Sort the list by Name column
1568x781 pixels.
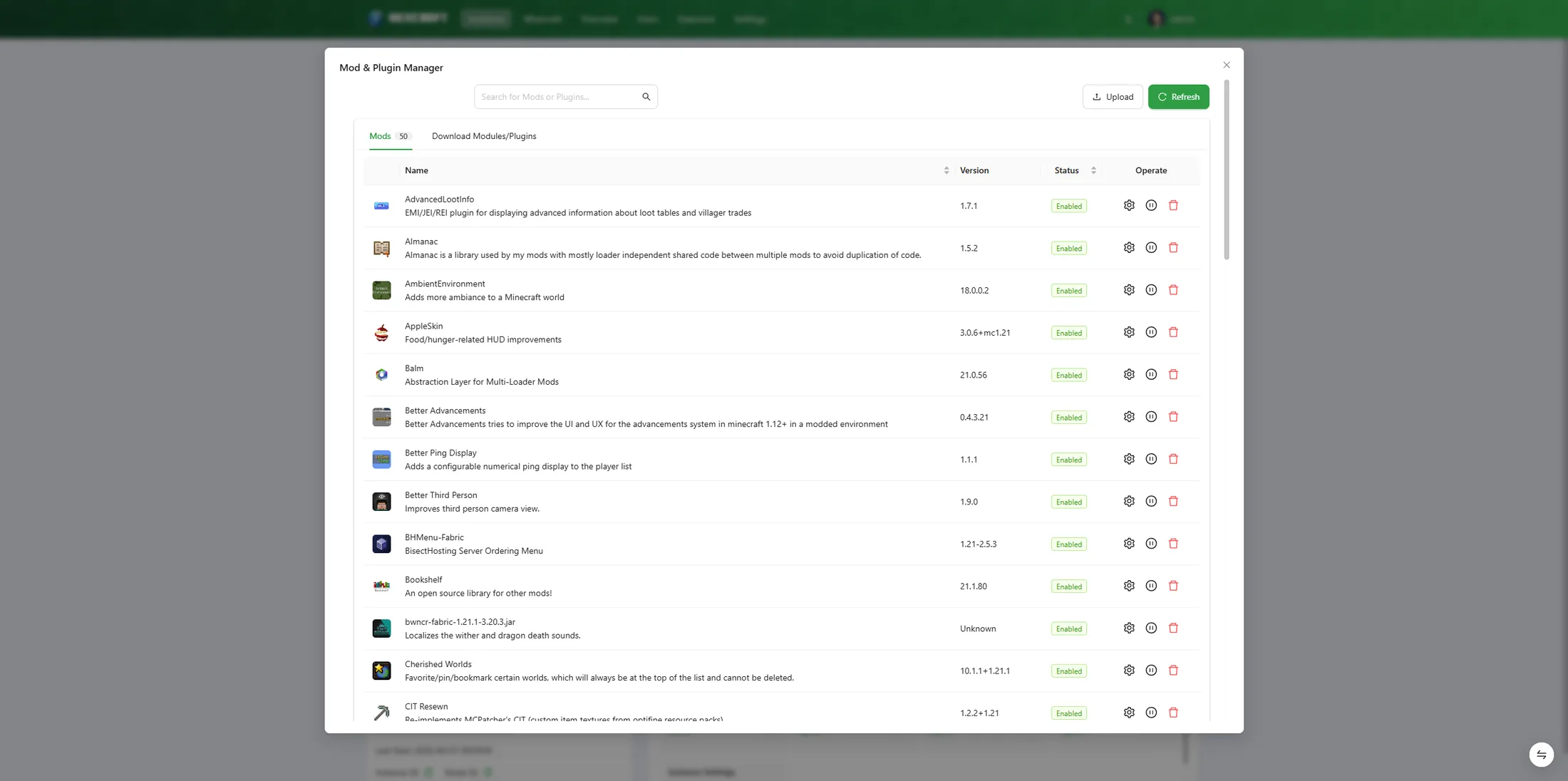(946, 170)
